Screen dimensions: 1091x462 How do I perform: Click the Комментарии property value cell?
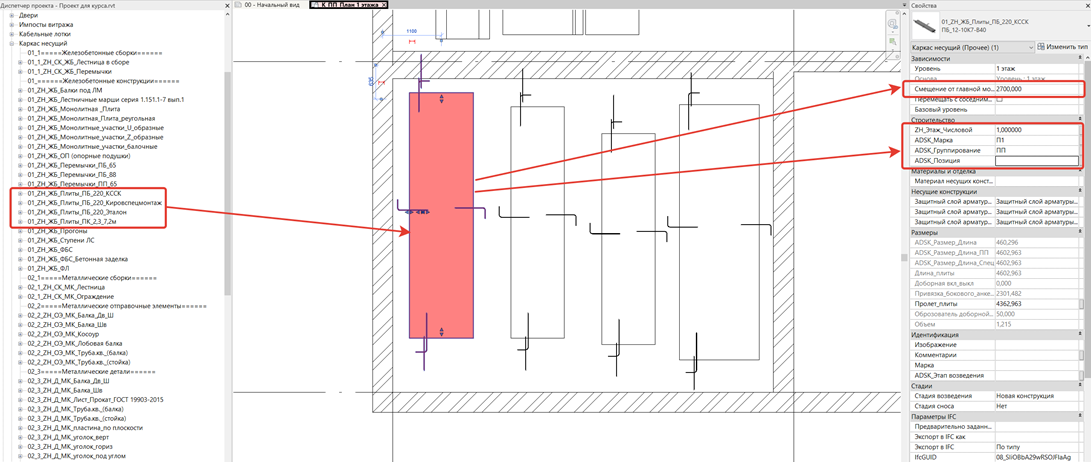(1037, 355)
